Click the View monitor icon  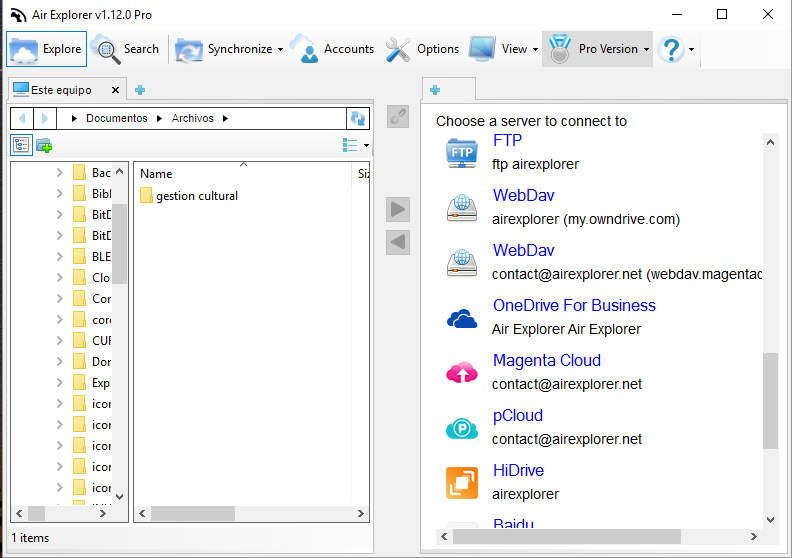[481, 49]
